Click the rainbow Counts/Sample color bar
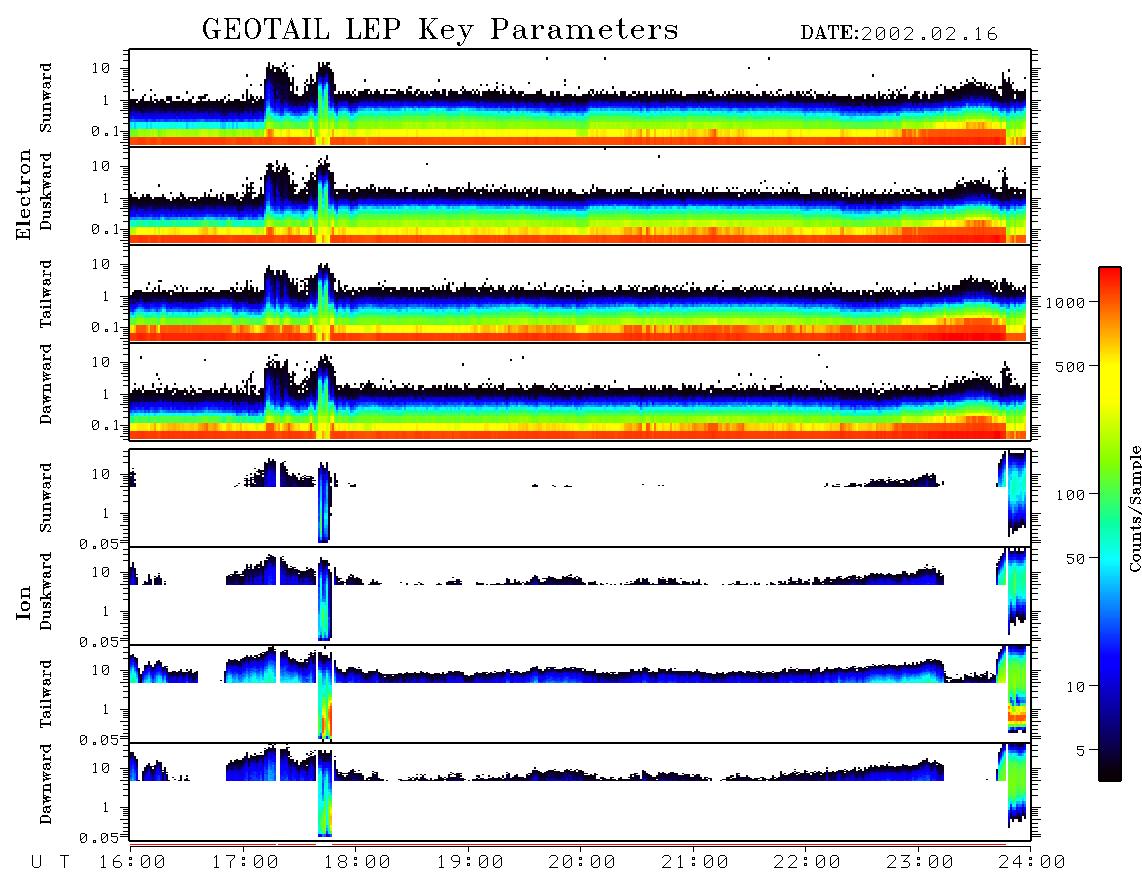This screenshot has width=1142, height=880. tap(1110, 525)
